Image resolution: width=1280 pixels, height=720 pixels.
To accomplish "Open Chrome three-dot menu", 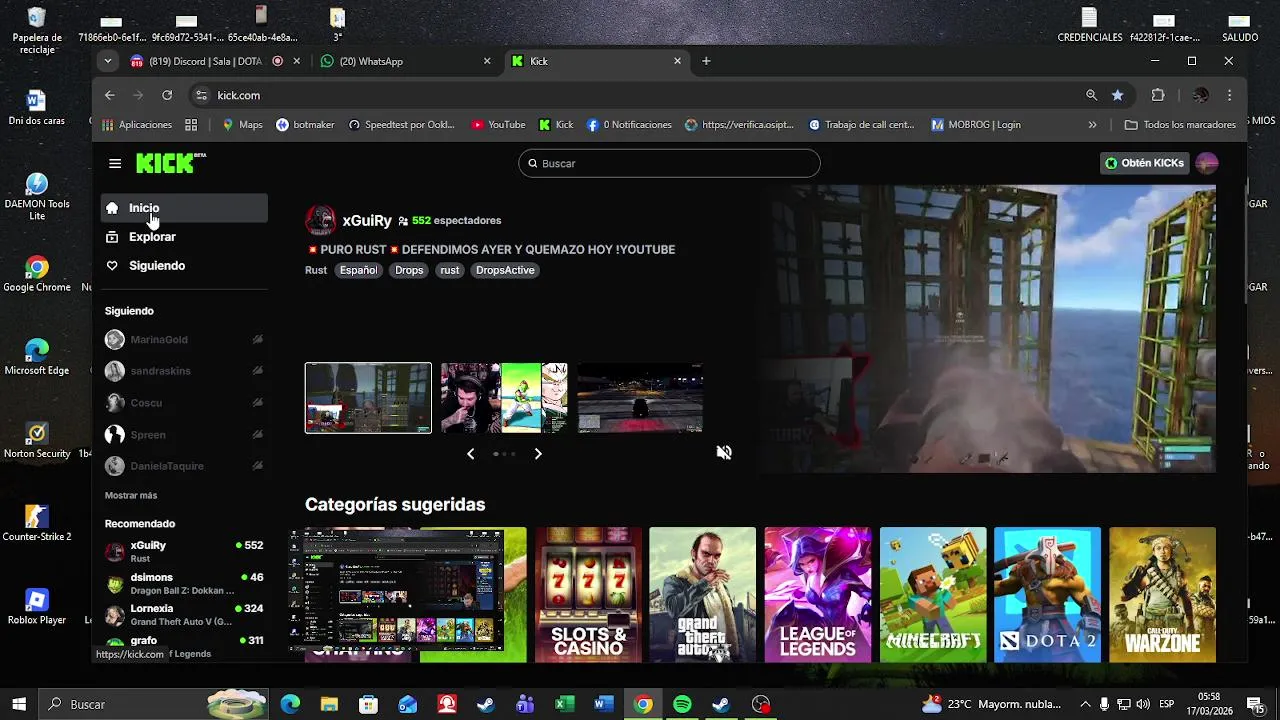I will click(x=1230, y=95).
